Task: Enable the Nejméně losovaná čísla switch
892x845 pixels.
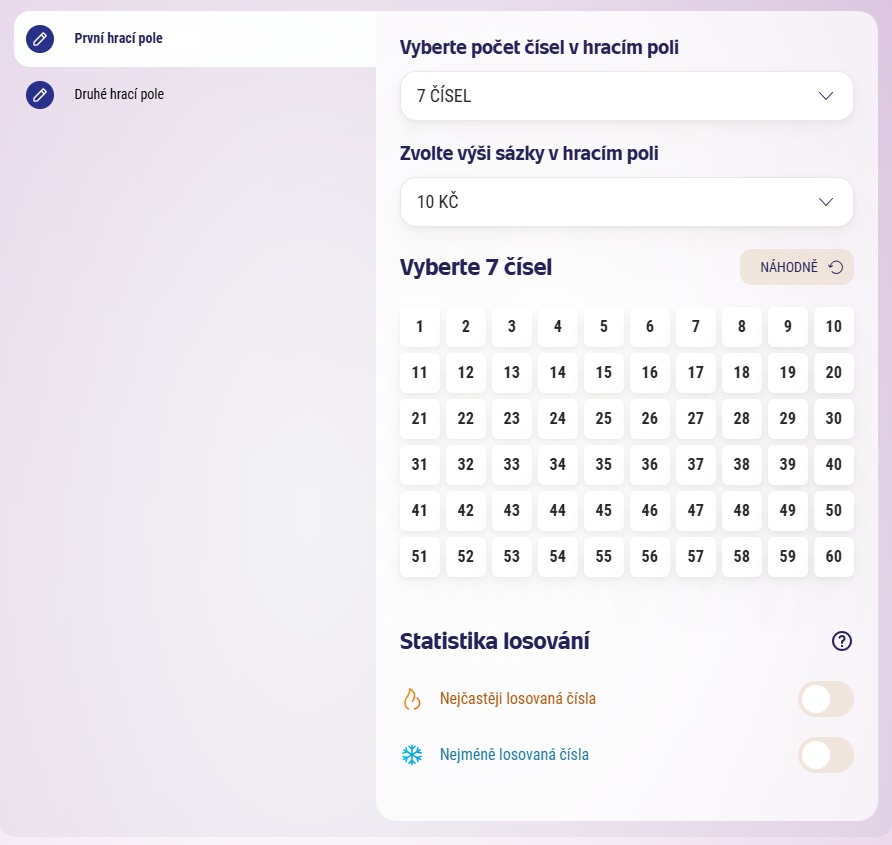Action: [x=825, y=755]
